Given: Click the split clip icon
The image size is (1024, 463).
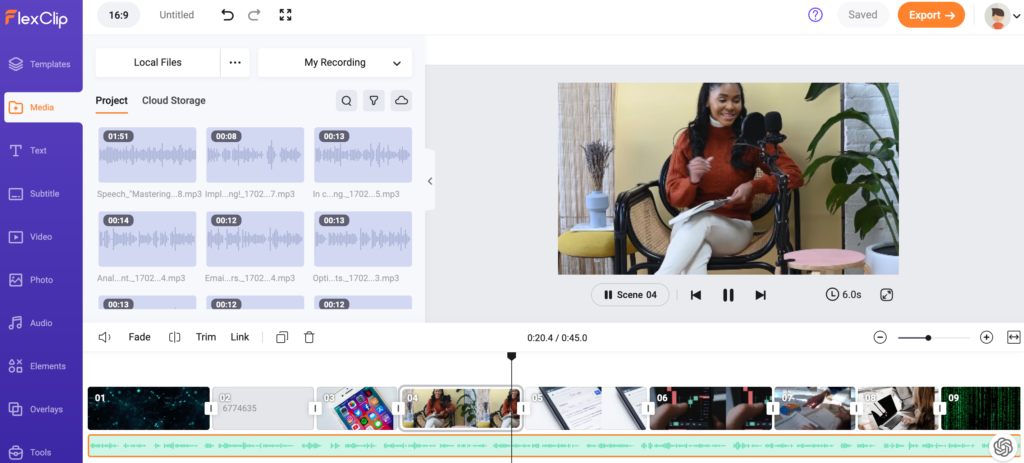Looking at the screenshot, I should (175, 337).
